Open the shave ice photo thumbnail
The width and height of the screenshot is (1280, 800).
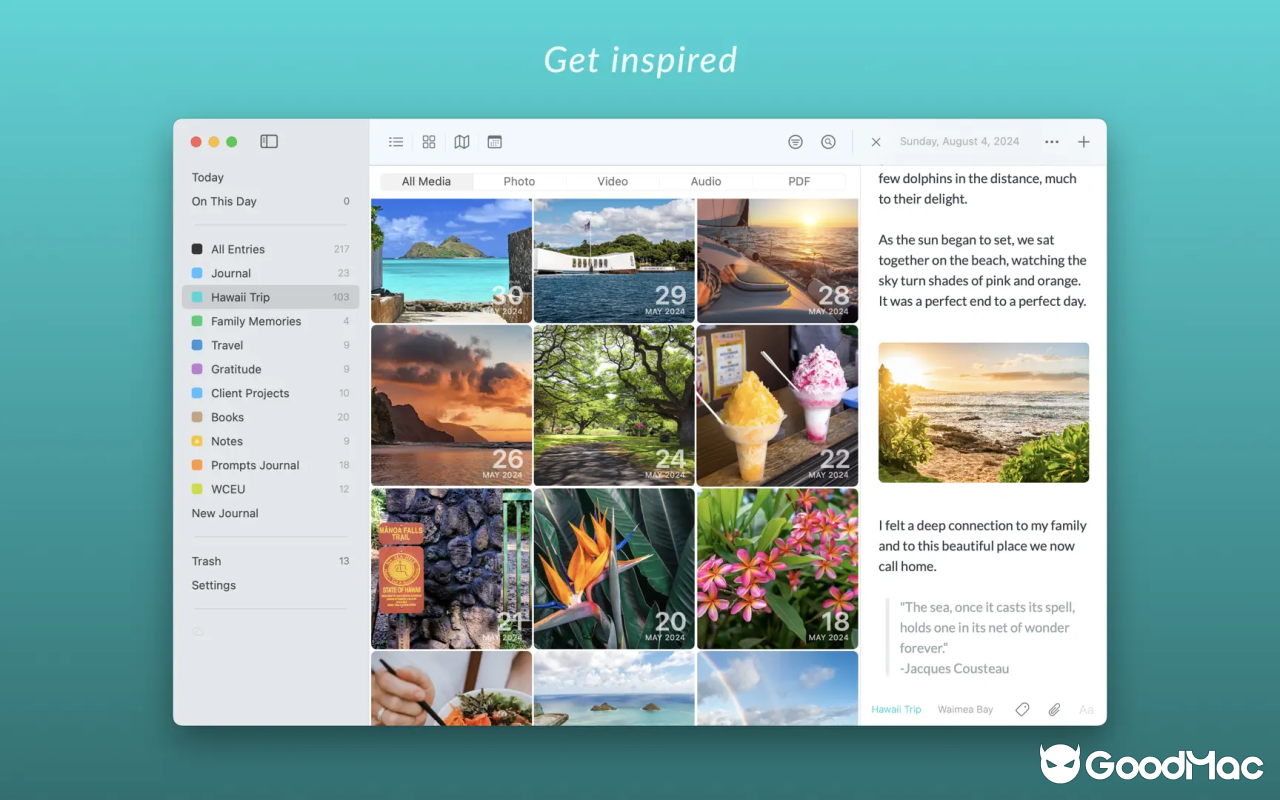[x=777, y=405]
